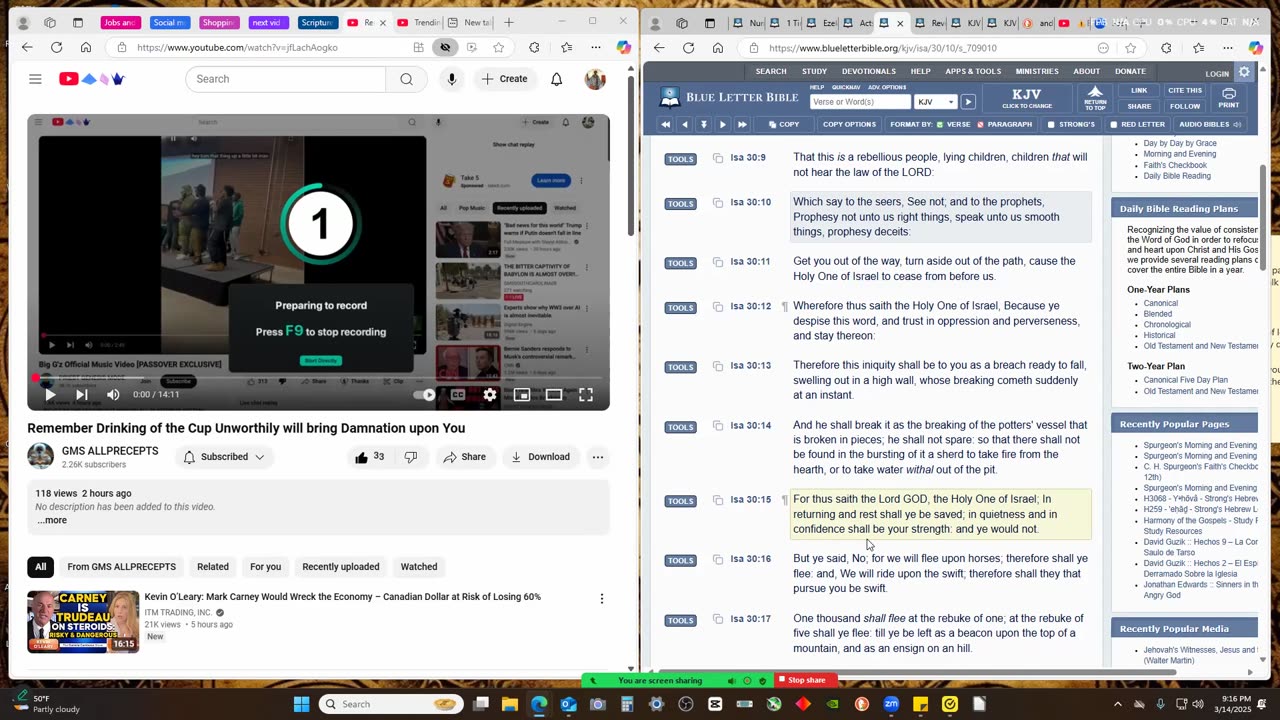Open YouTube player settings gear
This screenshot has width=1280, height=720.
pyautogui.click(x=490, y=395)
